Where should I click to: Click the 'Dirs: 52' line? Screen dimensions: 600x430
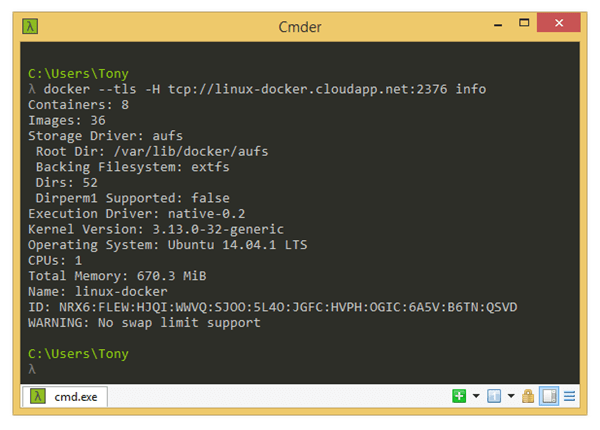click(67, 182)
